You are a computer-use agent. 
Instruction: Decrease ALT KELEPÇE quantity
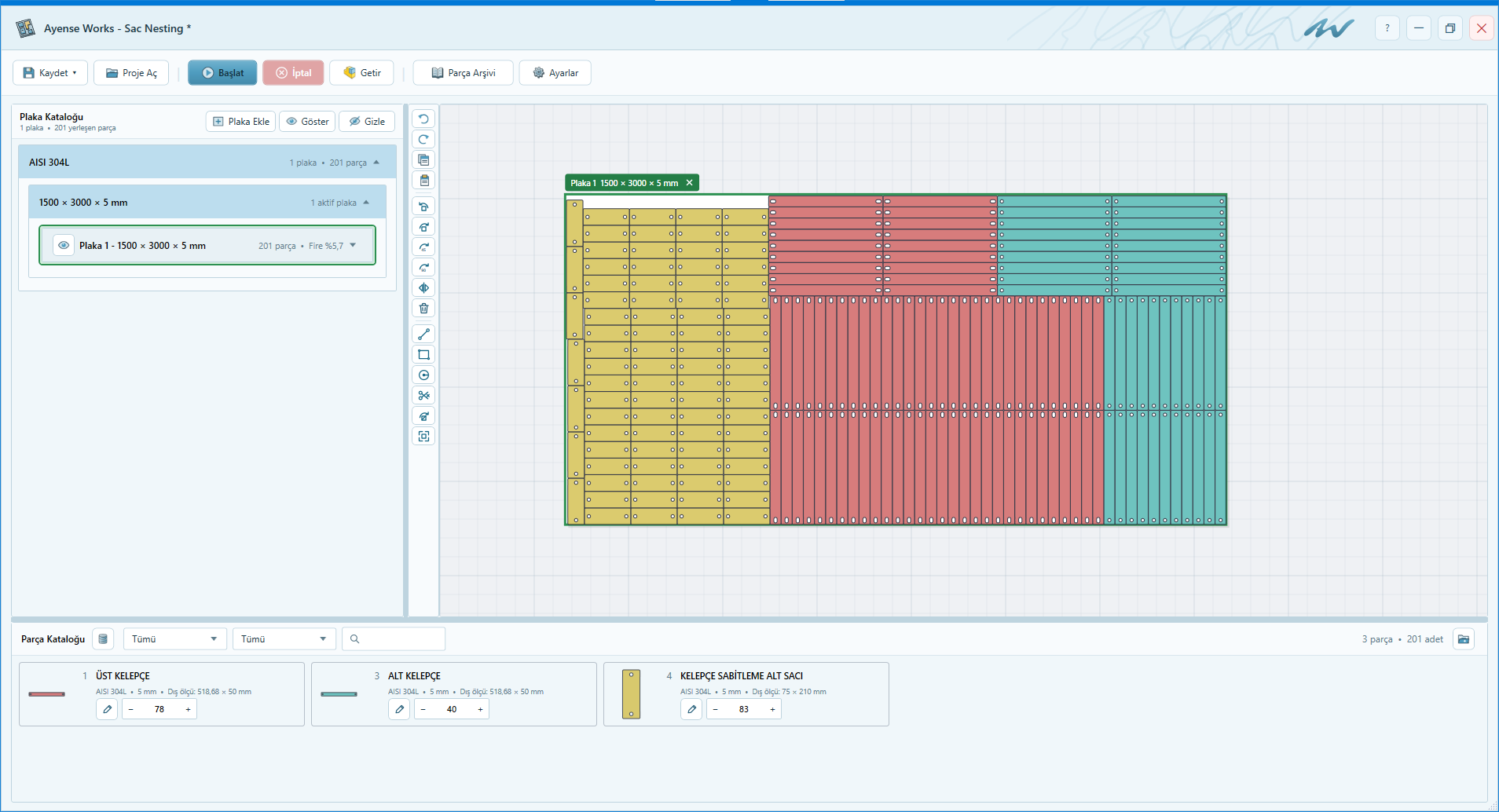click(423, 709)
